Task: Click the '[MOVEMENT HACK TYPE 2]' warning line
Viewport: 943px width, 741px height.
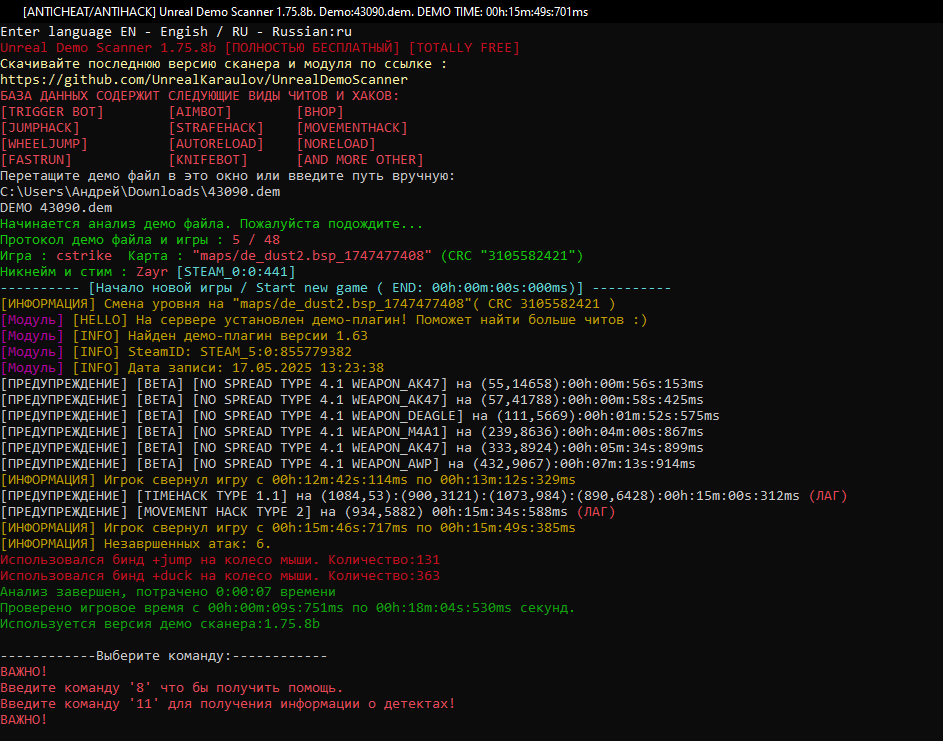Action: point(308,512)
